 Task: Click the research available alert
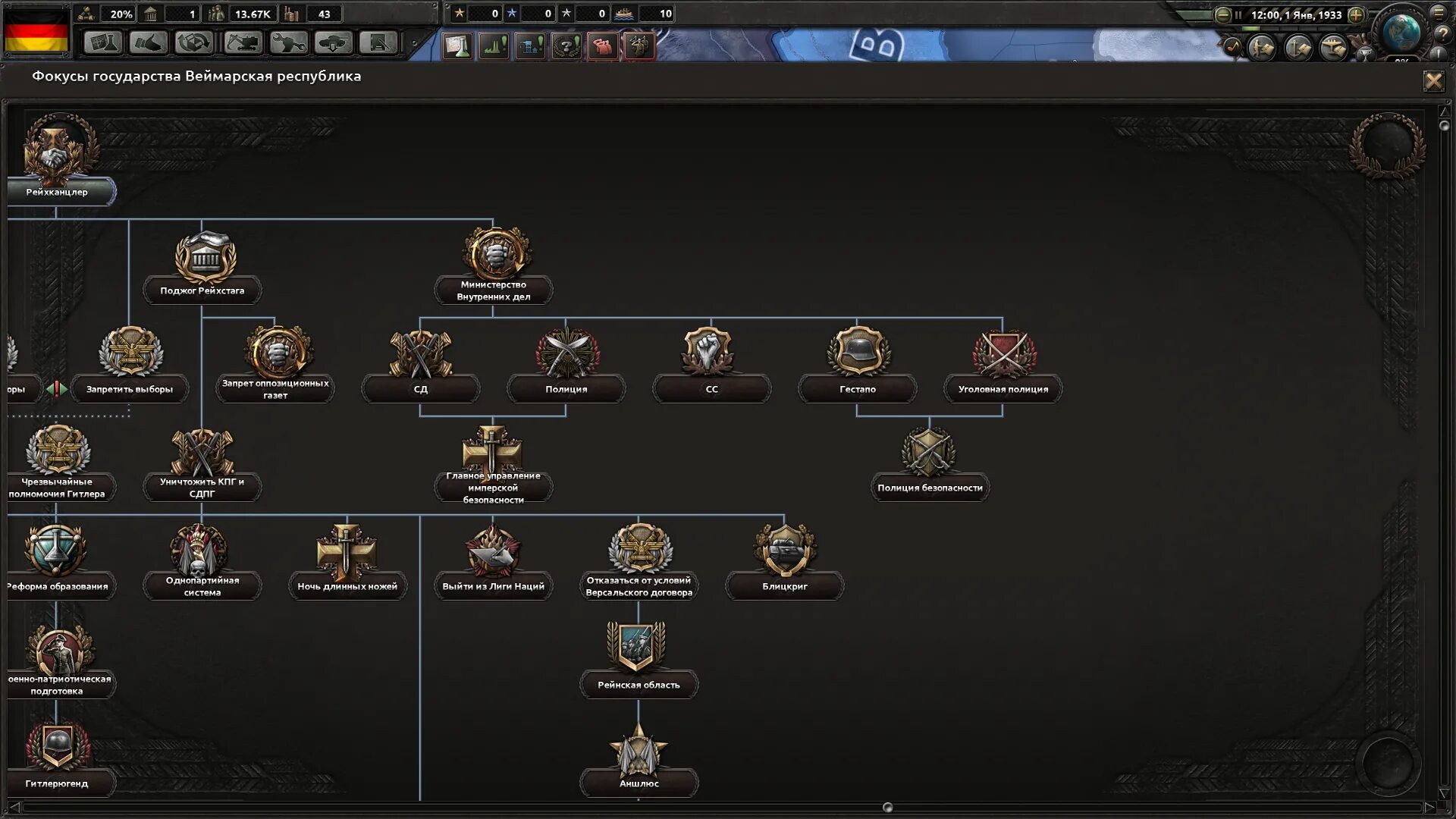point(457,46)
